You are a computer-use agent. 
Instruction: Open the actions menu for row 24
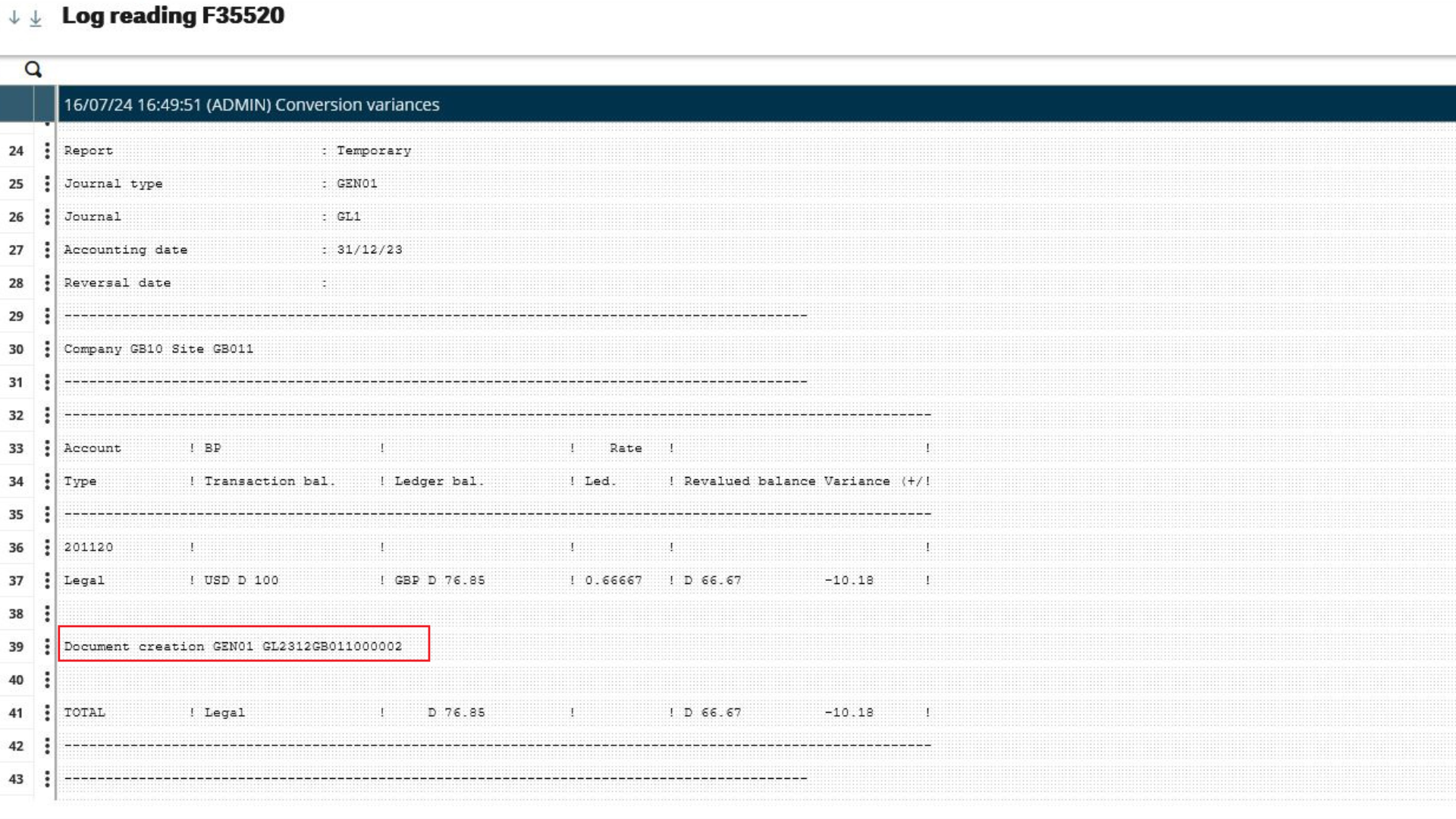coord(47,151)
